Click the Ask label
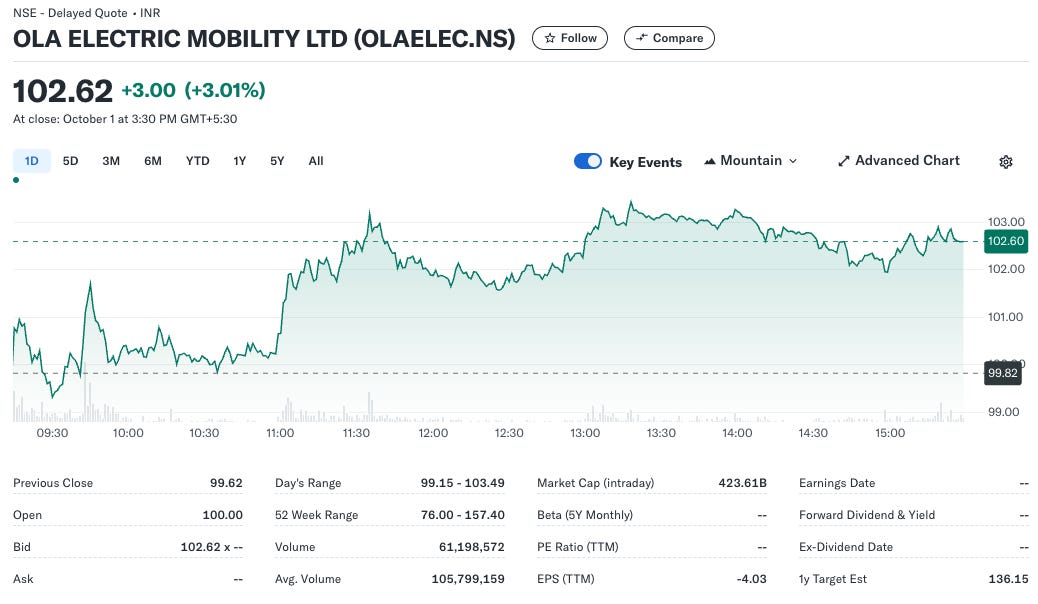 (23, 579)
